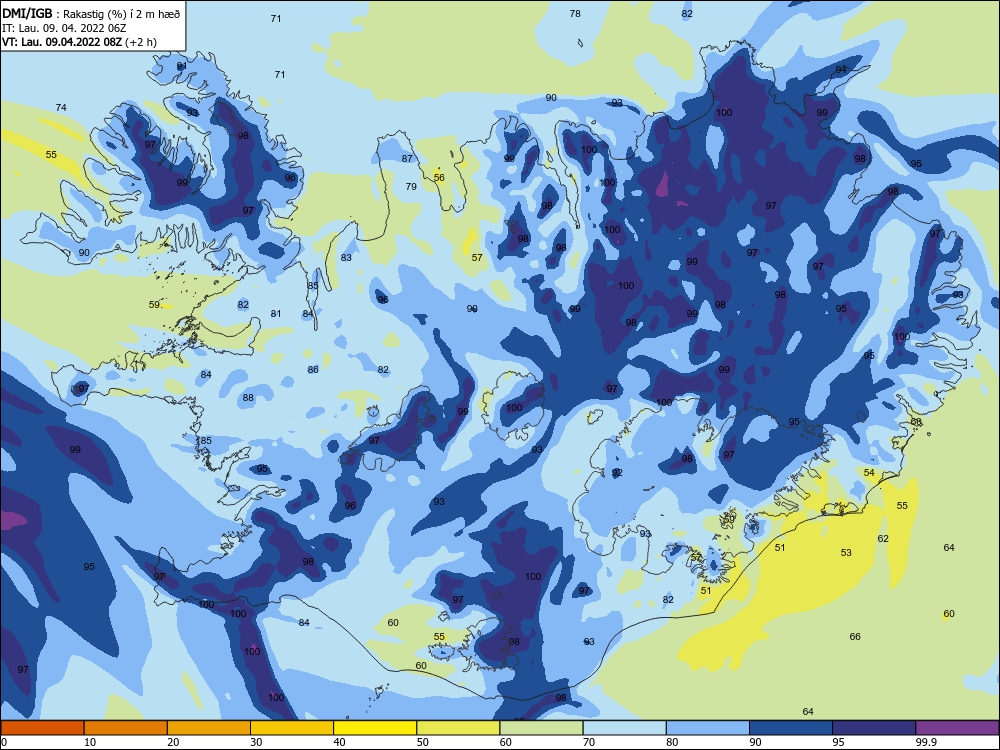Click the 'IT: Lau. 09. 04. 2022 06Z' line
The image size is (1000, 750).
point(64,29)
